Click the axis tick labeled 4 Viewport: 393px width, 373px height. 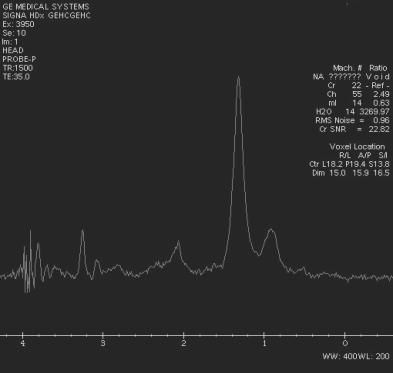tap(22, 343)
